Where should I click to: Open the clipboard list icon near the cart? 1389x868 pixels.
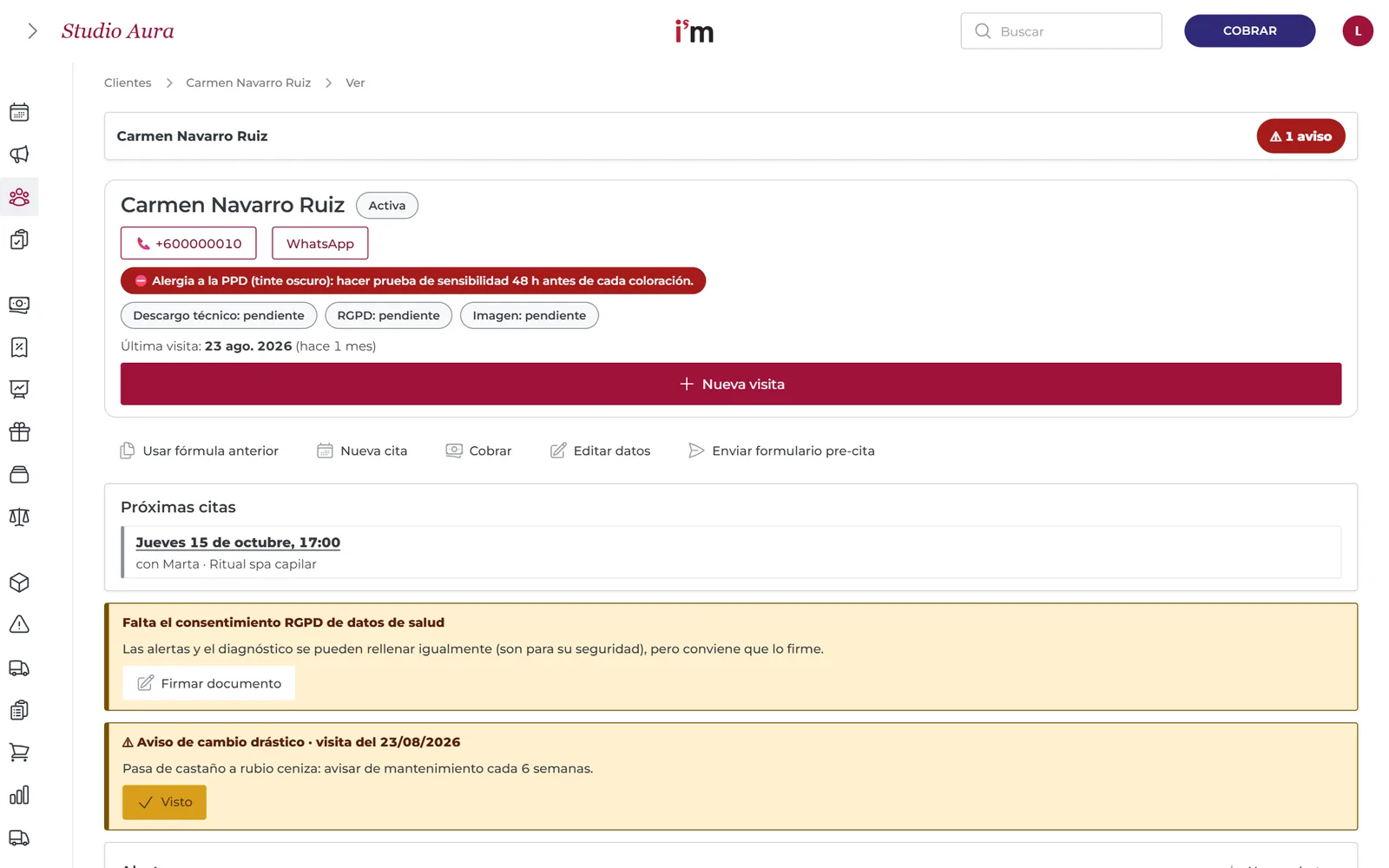point(19,710)
